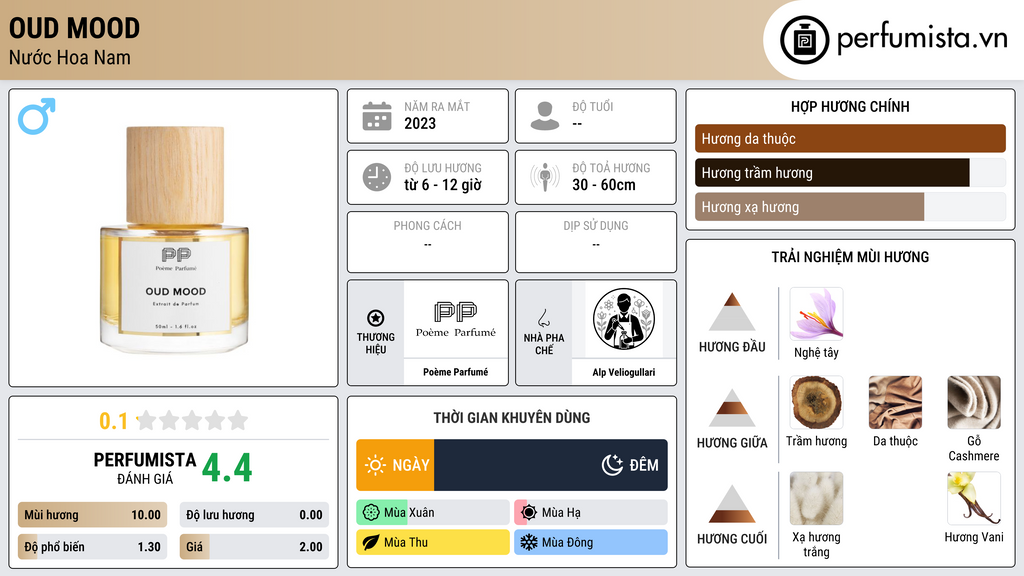Click the flower icon in Mùa Xuân
Viewport: 1024px width, 576px height.
point(371,513)
